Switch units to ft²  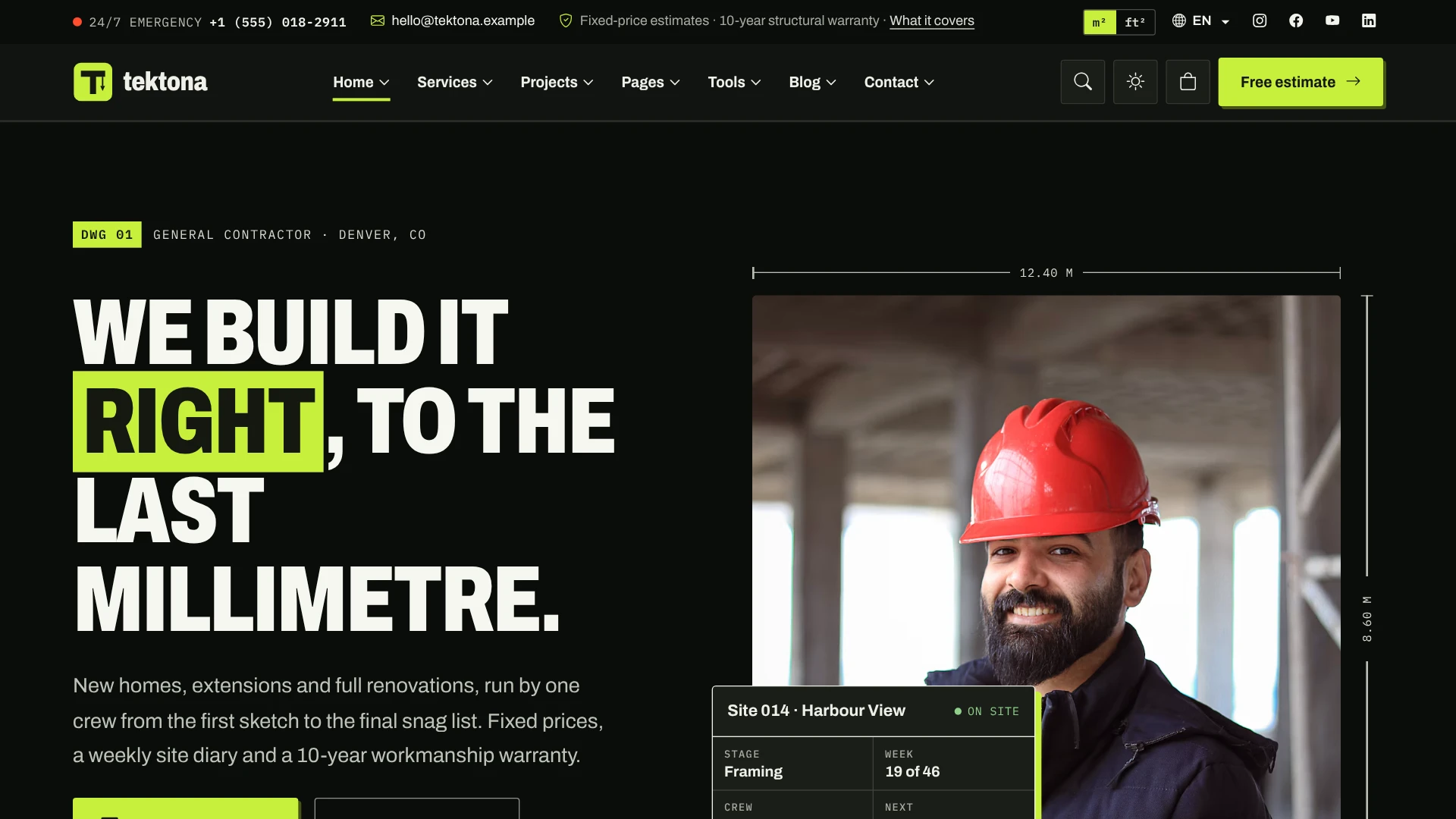pyautogui.click(x=1135, y=22)
